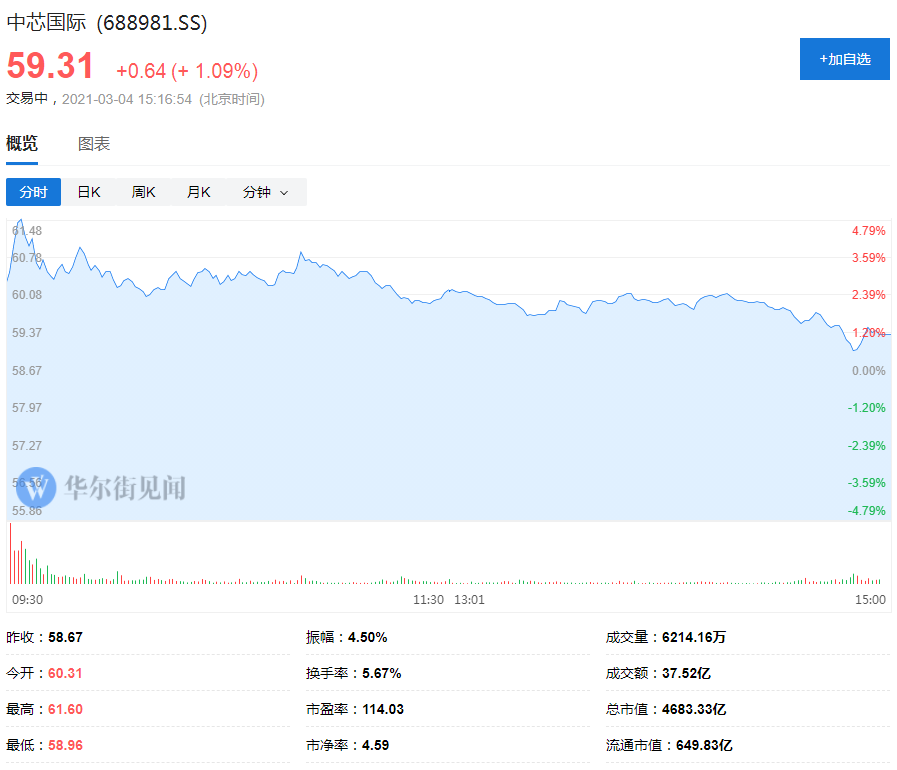The height and width of the screenshot is (770, 897).
Task: Select the 分时 intraday chart view
Action: pyautogui.click(x=33, y=192)
